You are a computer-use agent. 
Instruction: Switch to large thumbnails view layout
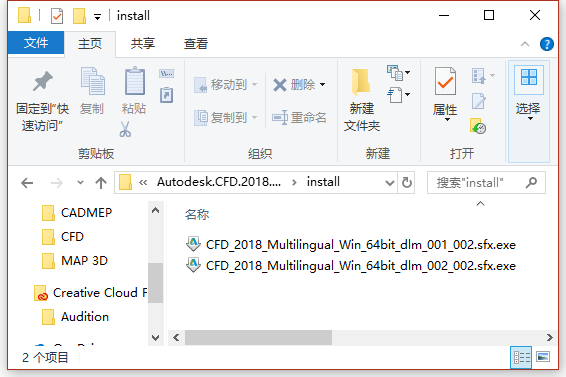point(543,357)
